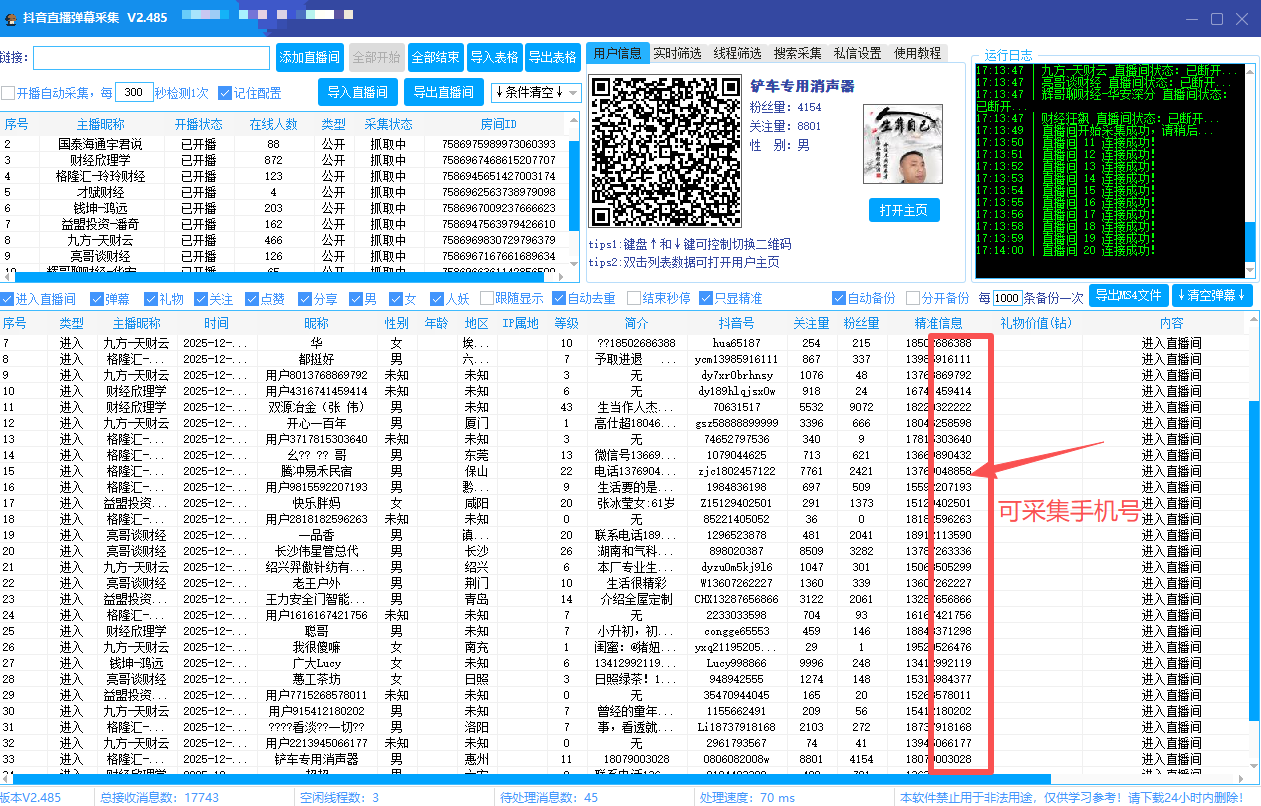
Task: Click the 清空弹幕 clear-danmaku icon
Action: pyautogui.click(x=1212, y=296)
